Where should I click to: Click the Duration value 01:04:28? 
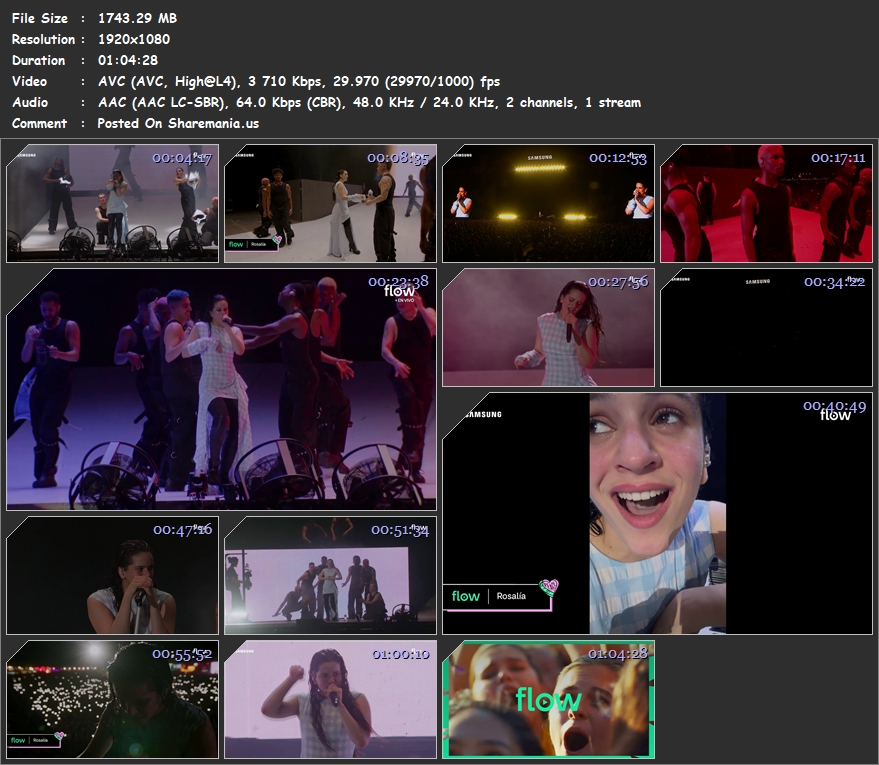128,61
